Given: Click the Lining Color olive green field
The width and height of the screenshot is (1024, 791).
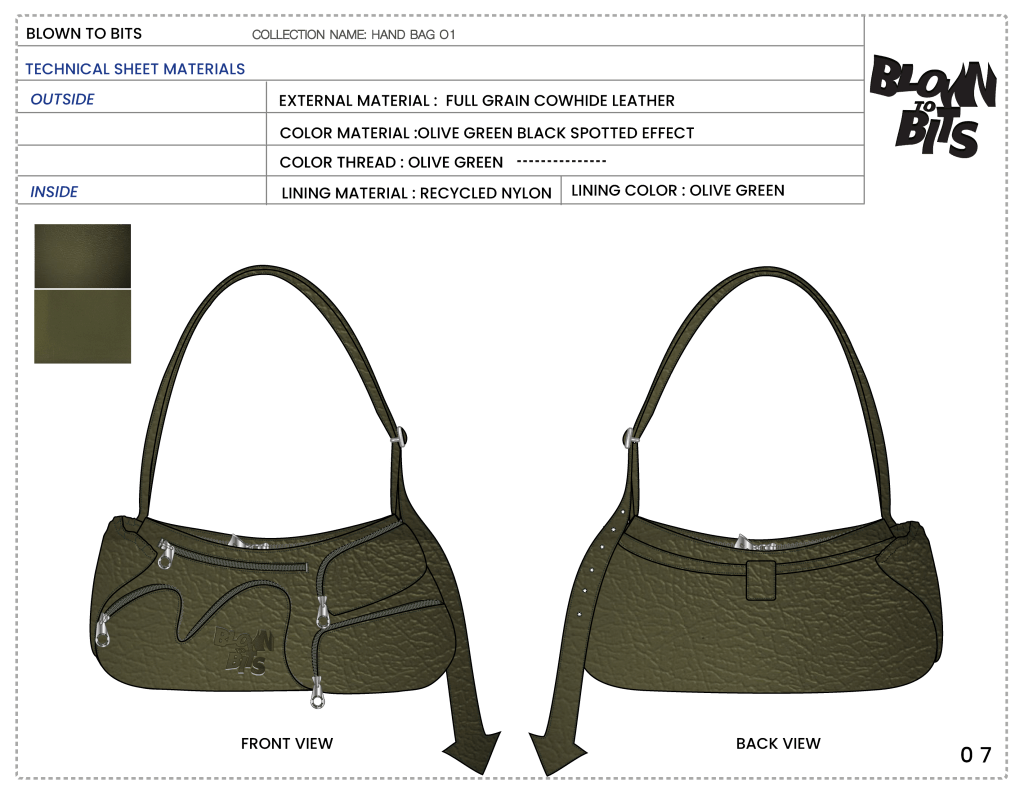Looking at the screenshot, I should pos(677,190).
